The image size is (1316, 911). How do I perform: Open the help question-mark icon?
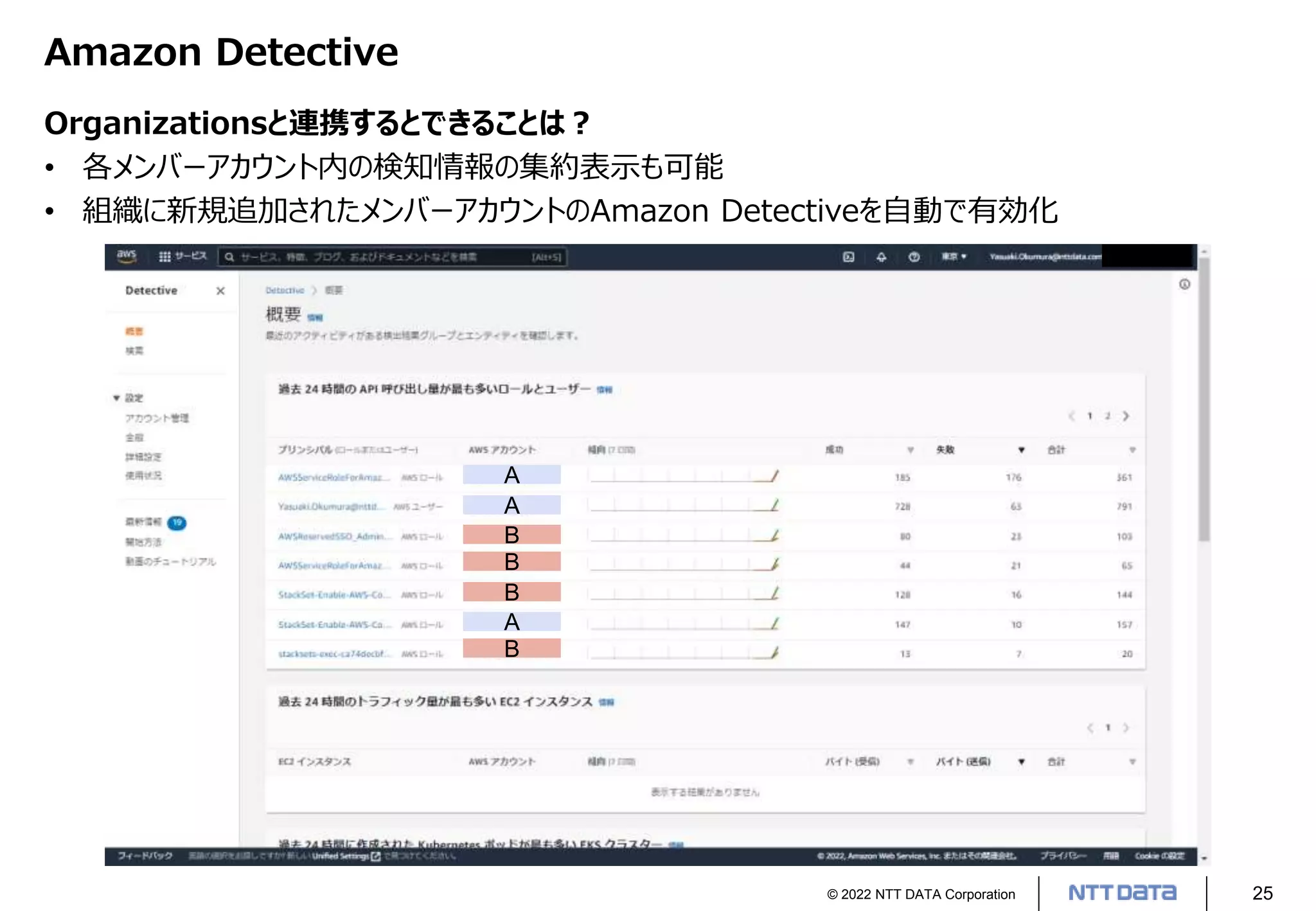pos(914,257)
